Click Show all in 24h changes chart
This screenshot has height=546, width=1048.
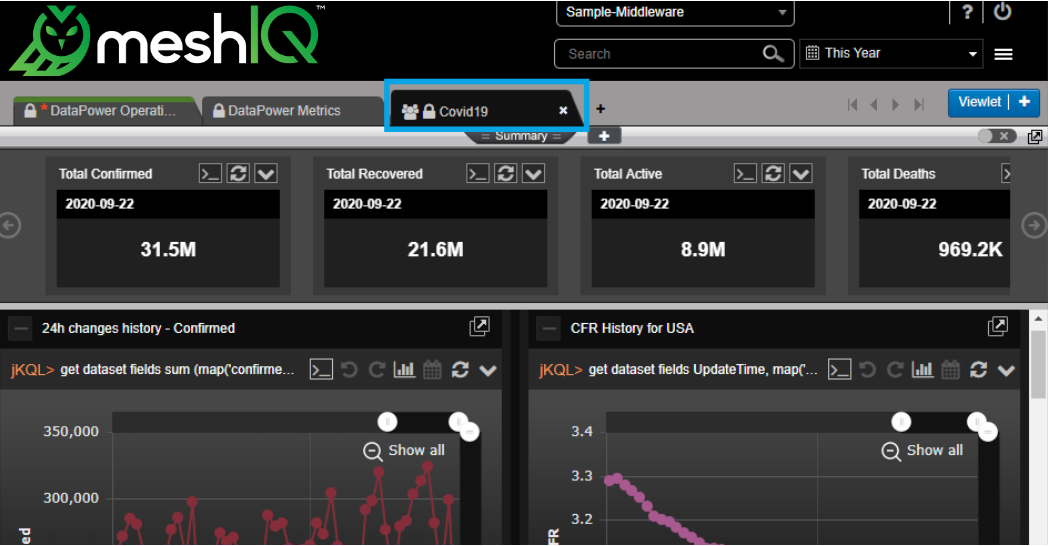(x=404, y=451)
